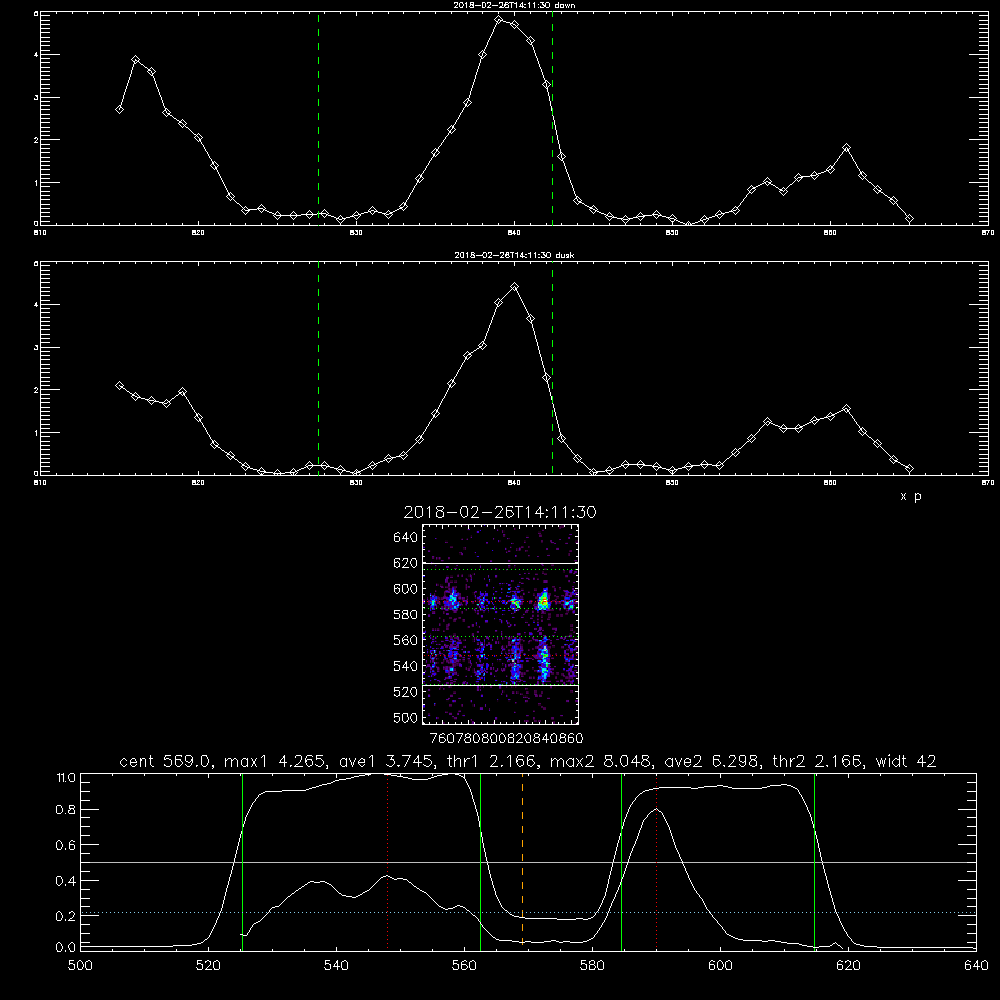Click green dashed line near 827 in dusk plot
The height and width of the screenshot is (1000, 1000).
click(319, 368)
